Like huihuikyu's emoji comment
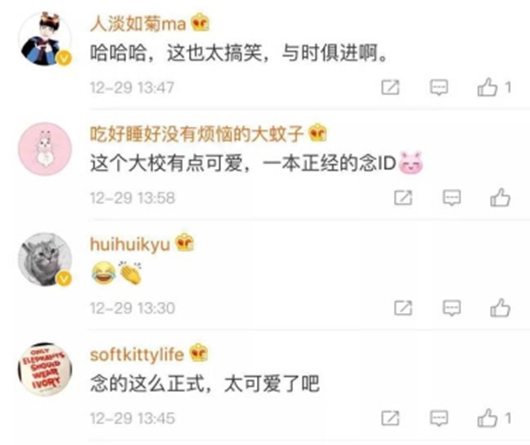This screenshot has width=530, height=445. pyautogui.click(x=500, y=308)
